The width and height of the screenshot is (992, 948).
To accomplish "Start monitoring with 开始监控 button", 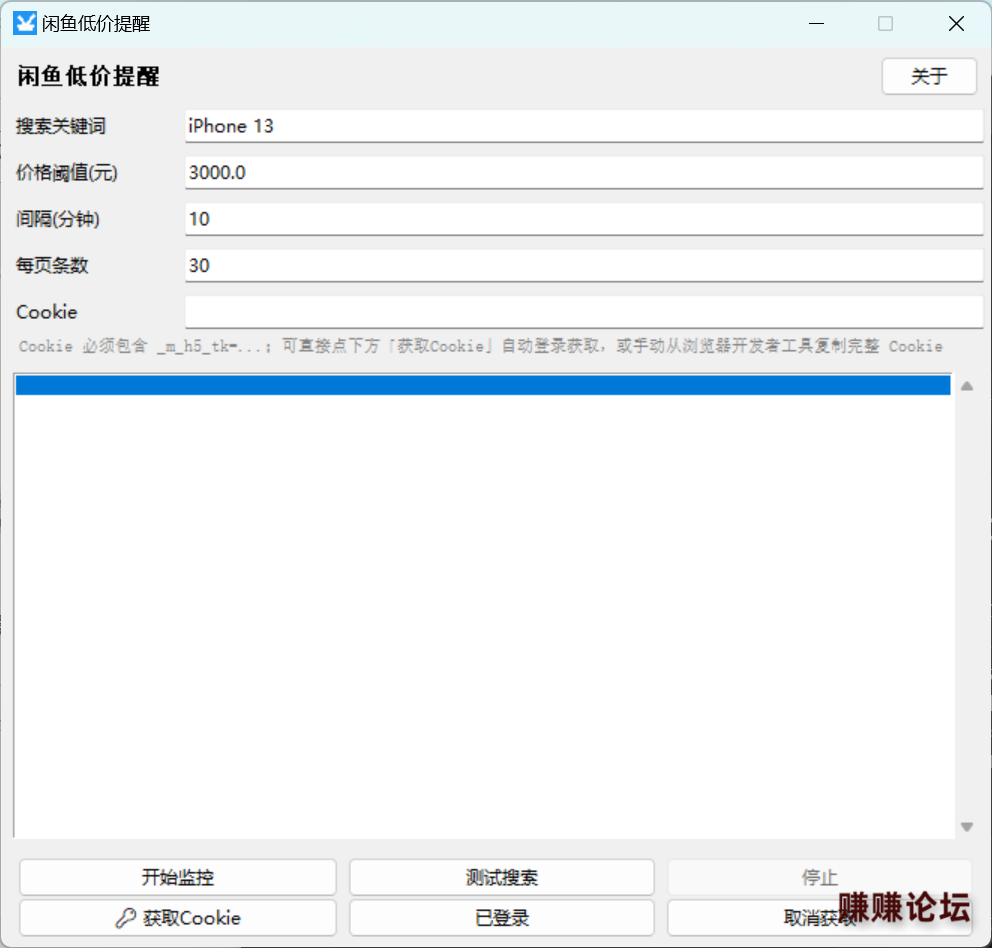I will [178, 877].
